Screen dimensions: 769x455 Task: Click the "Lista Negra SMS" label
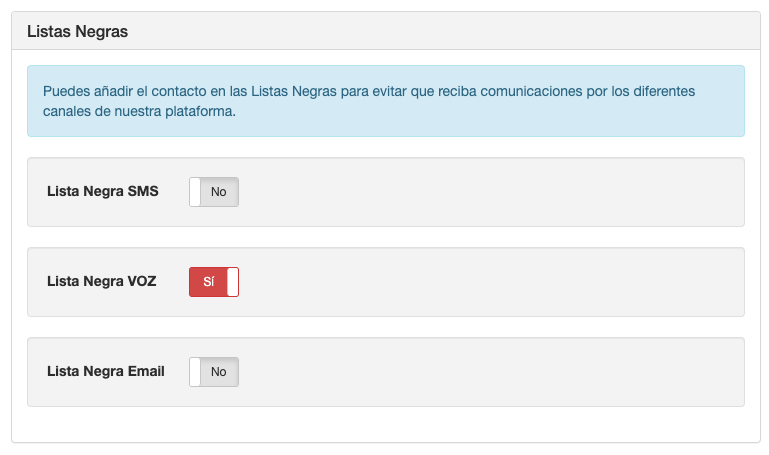point(102,191)
